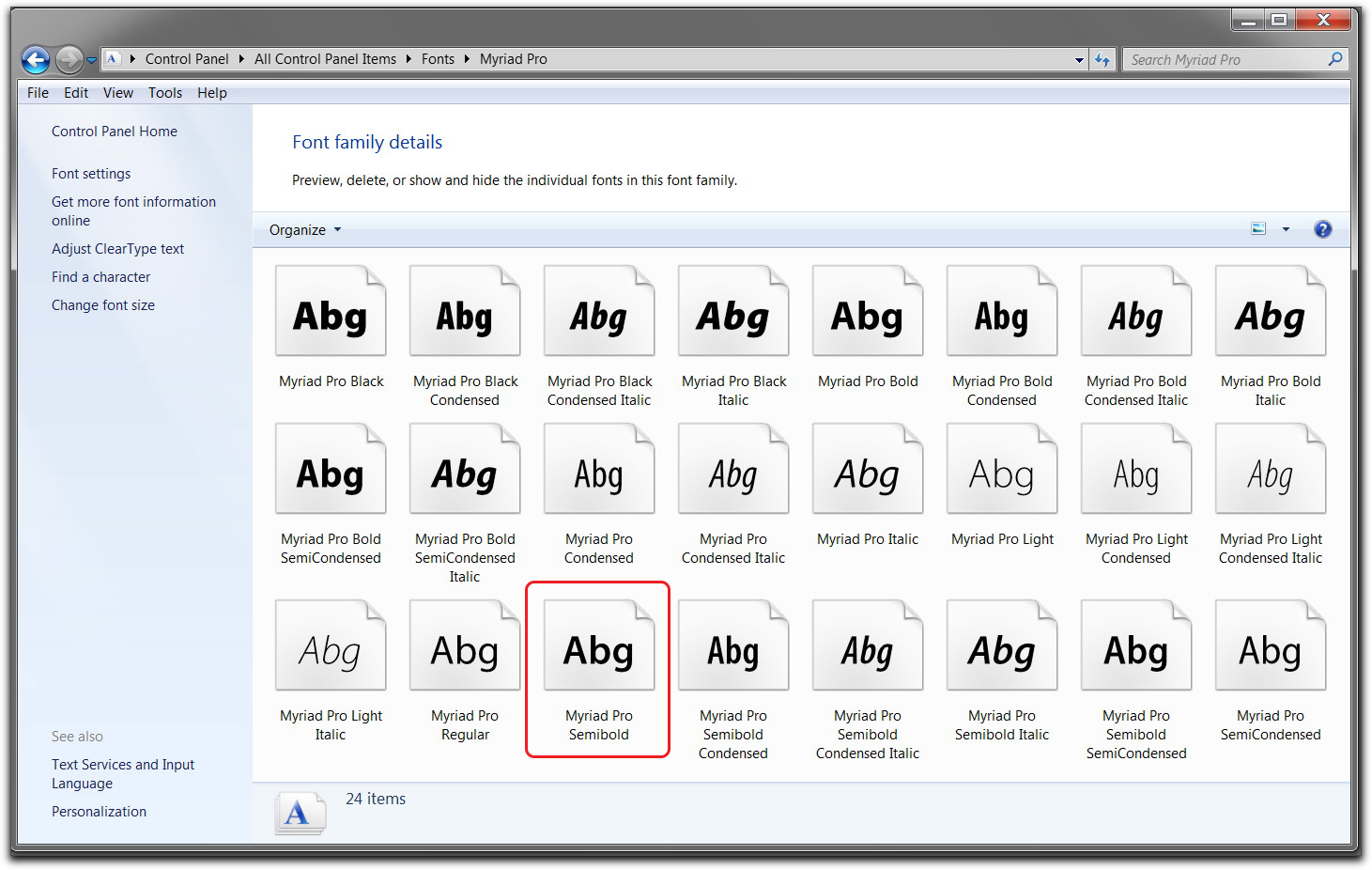The image size is (1372, 870).
Task: Select Myriad Pro Bold Condensed Italic font
Action: coord(1136,312)
